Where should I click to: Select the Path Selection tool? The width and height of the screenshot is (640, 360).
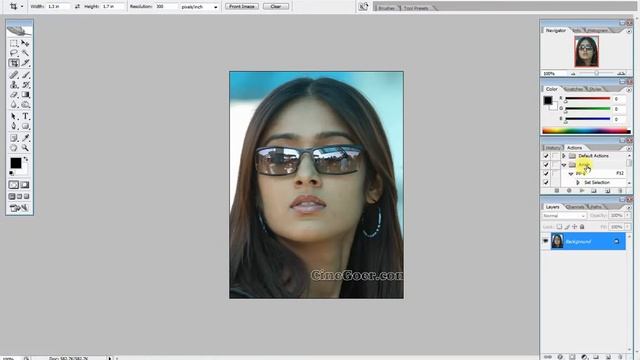pyautogui.click(x=14, y=116)
